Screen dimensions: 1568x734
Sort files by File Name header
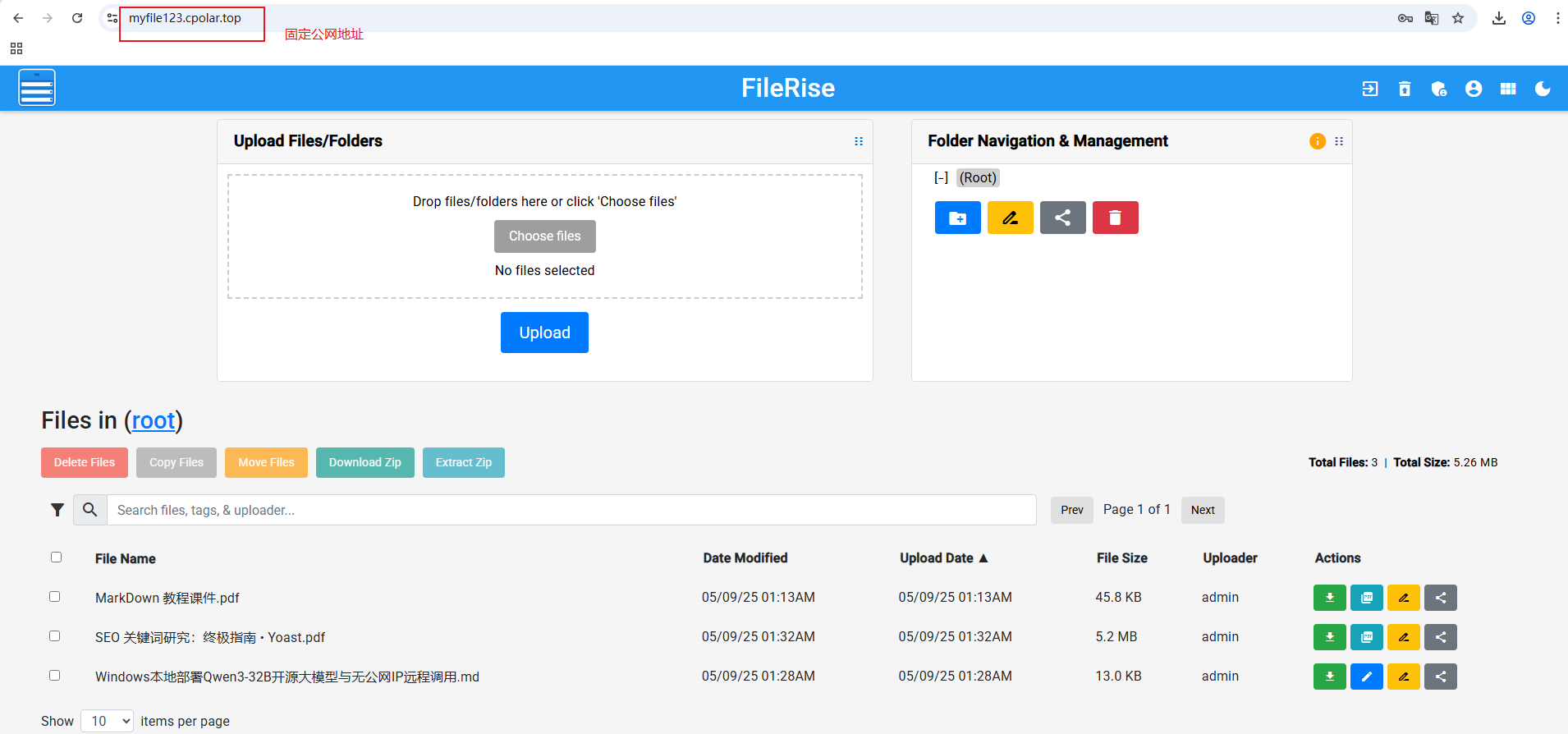tap(125, 559)
